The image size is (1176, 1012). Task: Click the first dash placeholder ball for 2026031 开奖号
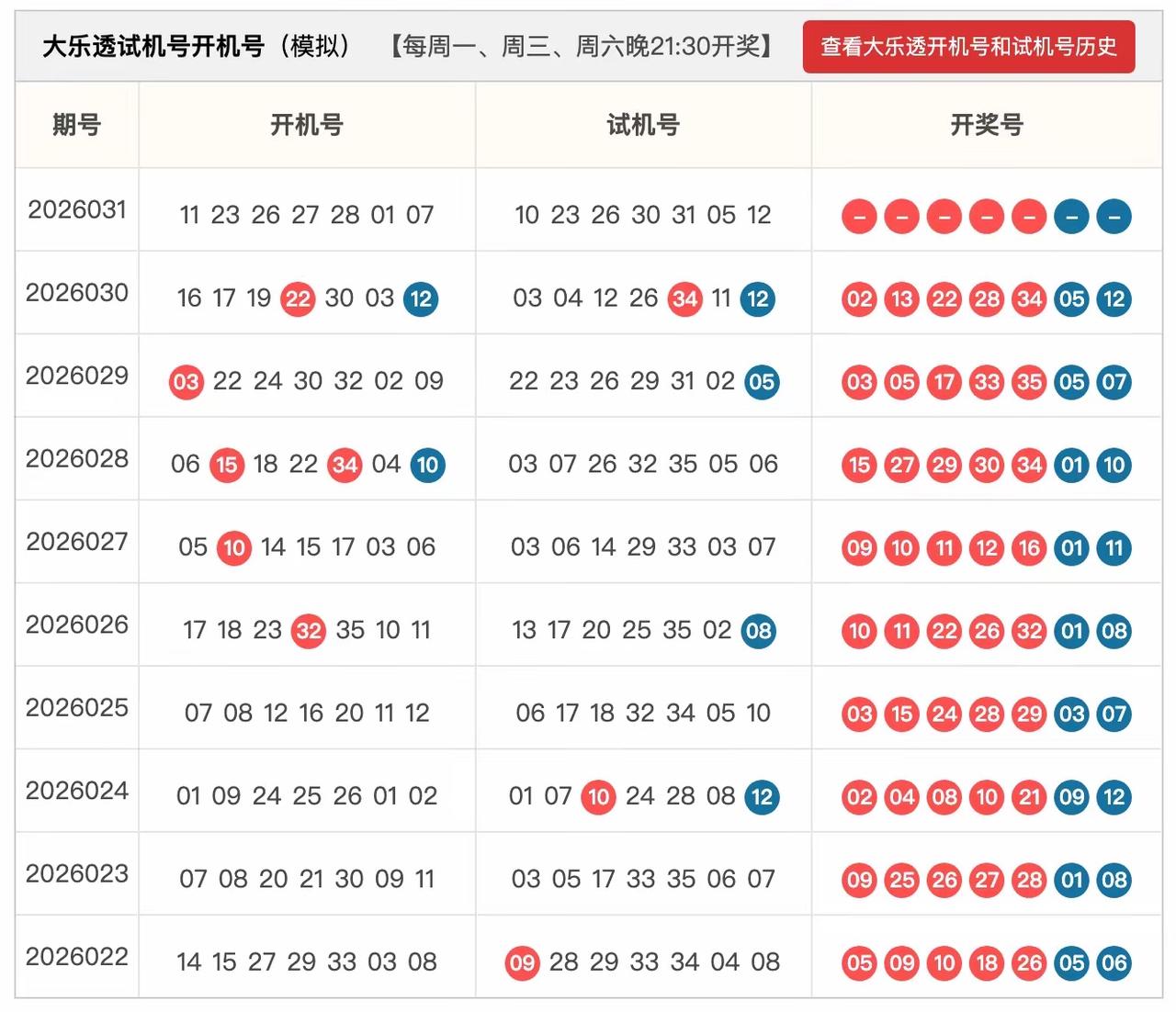tap(858, 216)
